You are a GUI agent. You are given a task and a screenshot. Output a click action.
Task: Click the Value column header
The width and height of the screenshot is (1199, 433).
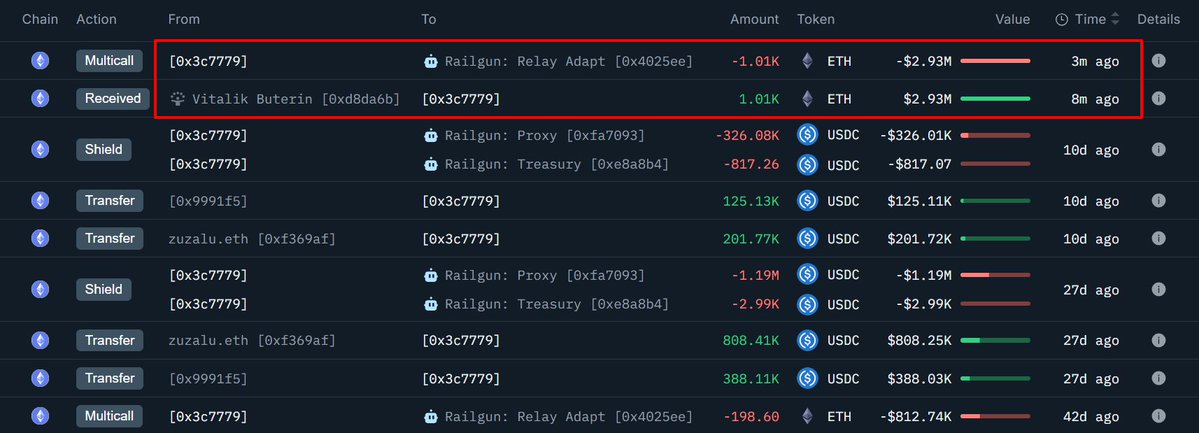tap(1012, 19)
